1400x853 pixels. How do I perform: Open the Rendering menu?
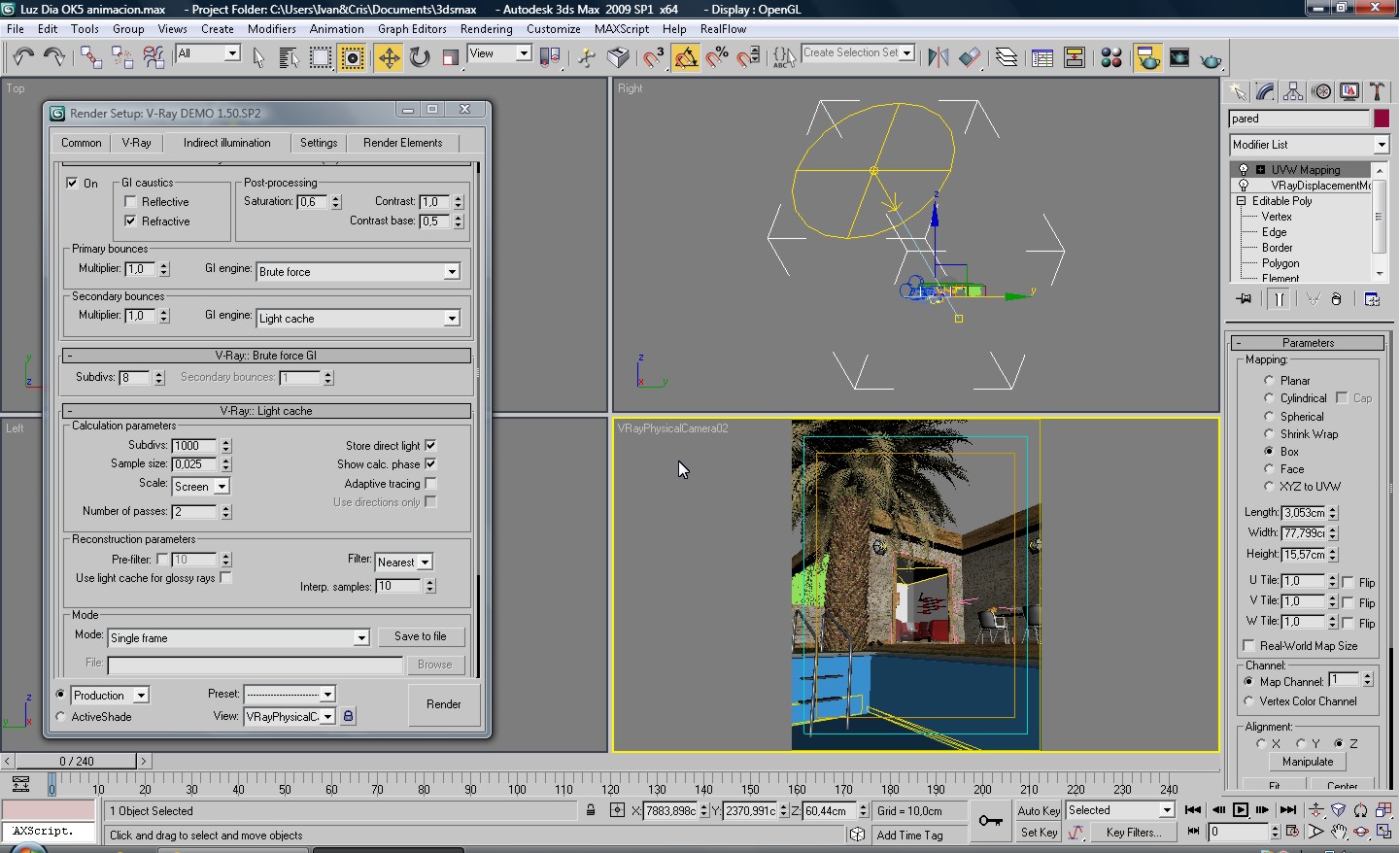click(487, 29)
